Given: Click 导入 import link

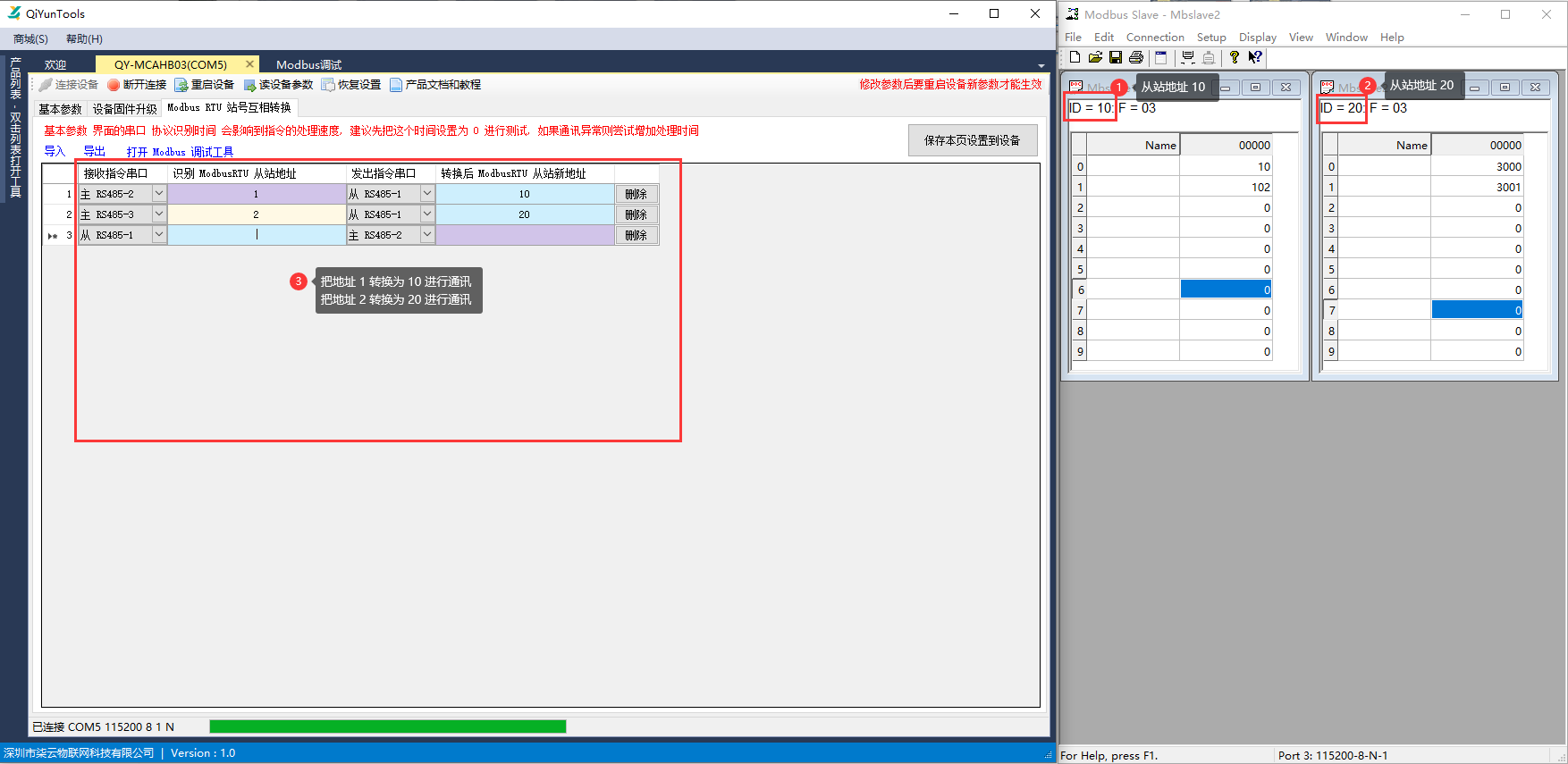Looking at the screenshot, I should (x=55, y=152).
